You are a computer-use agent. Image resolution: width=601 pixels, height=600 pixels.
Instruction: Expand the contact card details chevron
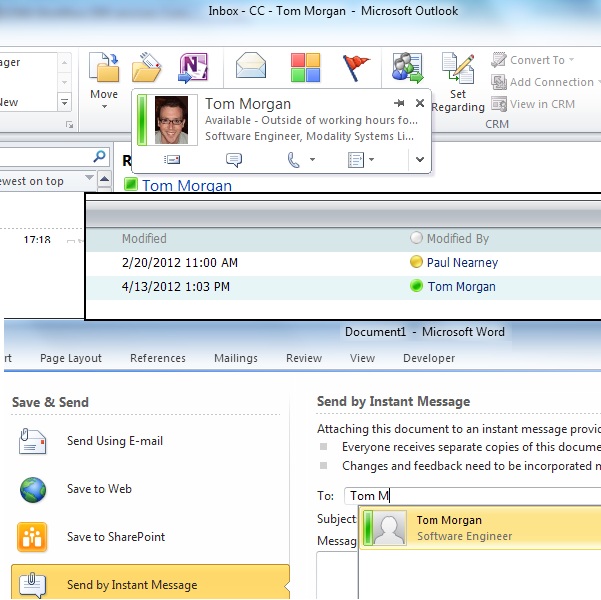point(420,159)
